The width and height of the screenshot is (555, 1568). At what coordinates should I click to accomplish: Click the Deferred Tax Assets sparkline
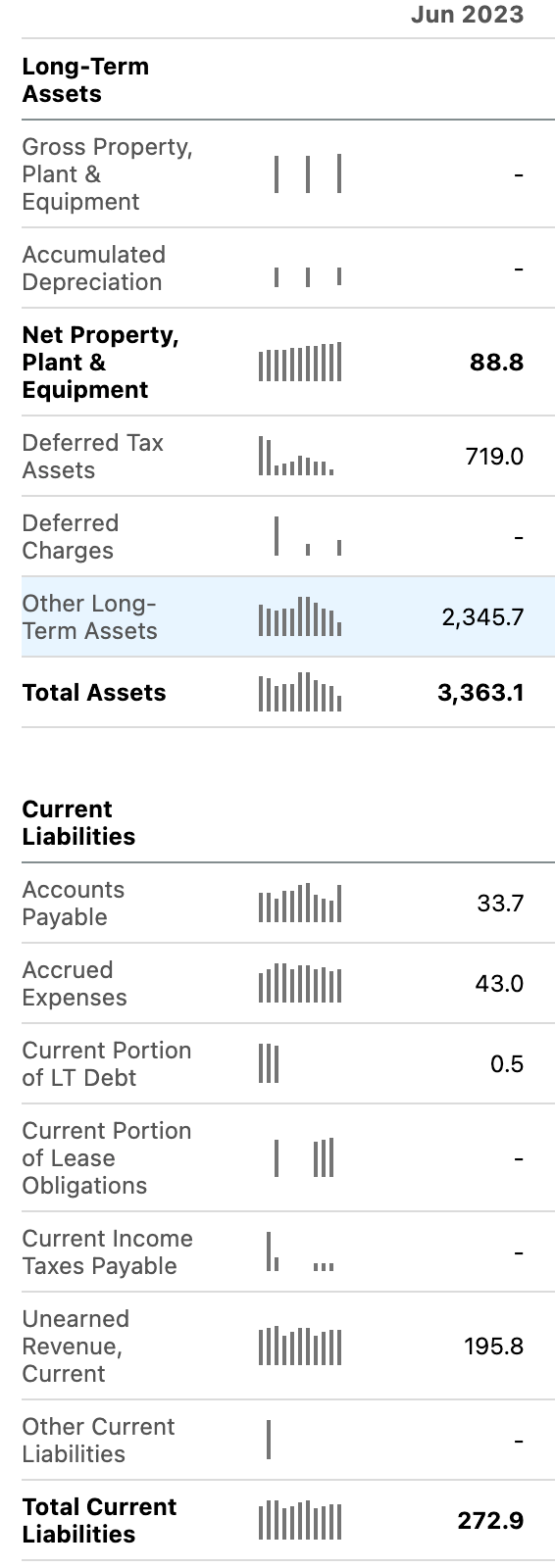(296, 456)
